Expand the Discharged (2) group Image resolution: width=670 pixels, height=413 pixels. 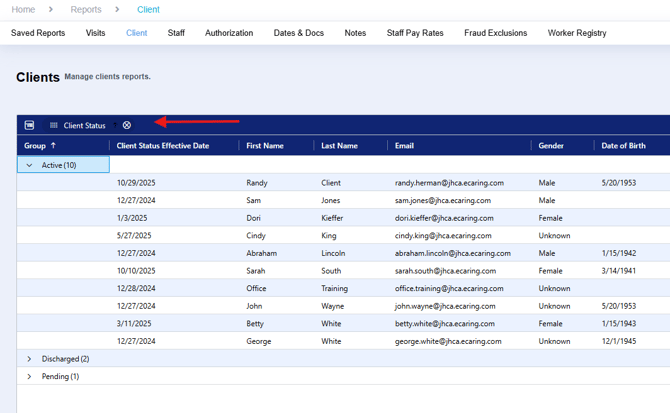click(x=29, y=359)
